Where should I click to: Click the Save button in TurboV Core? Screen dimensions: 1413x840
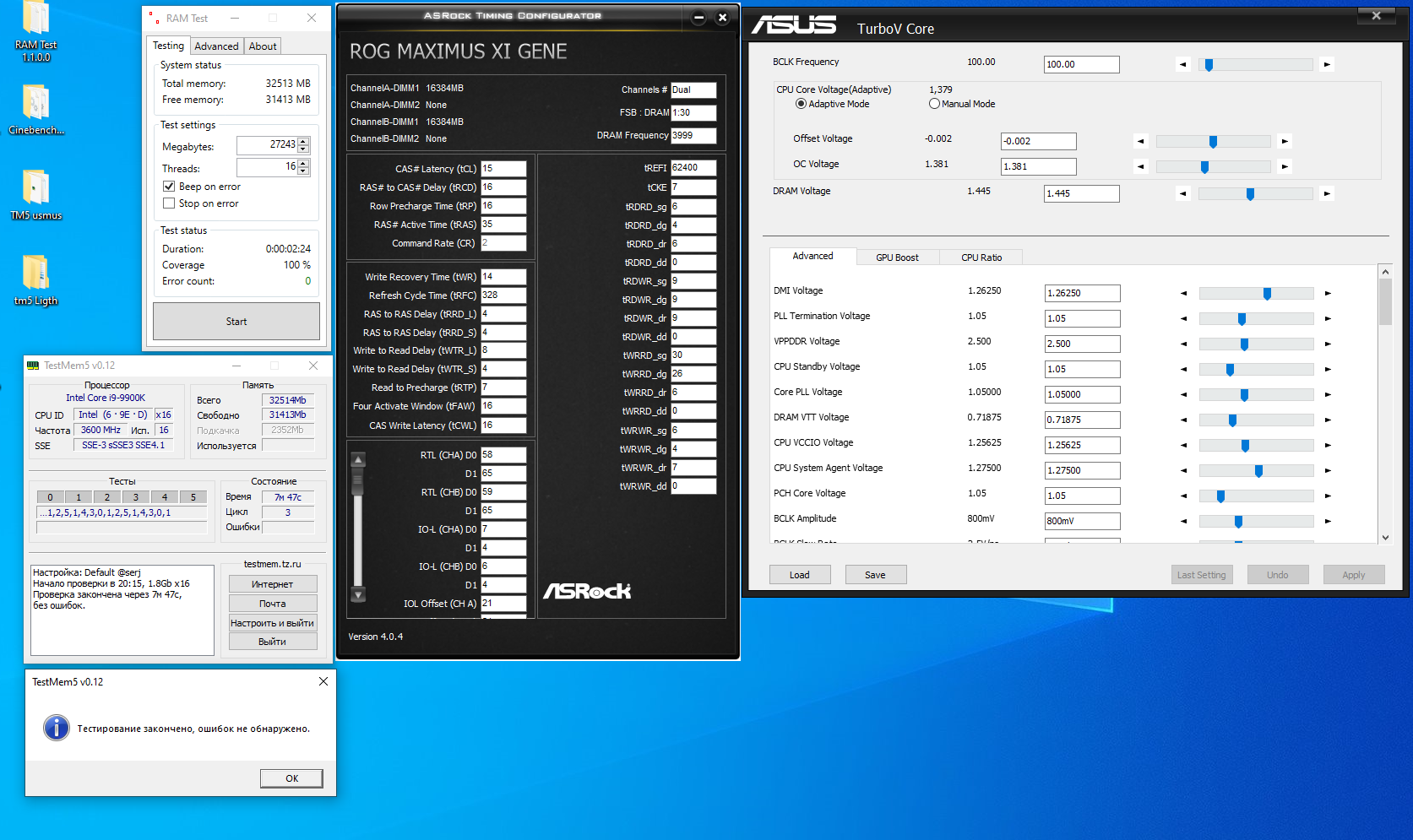[x=876, y=575]
